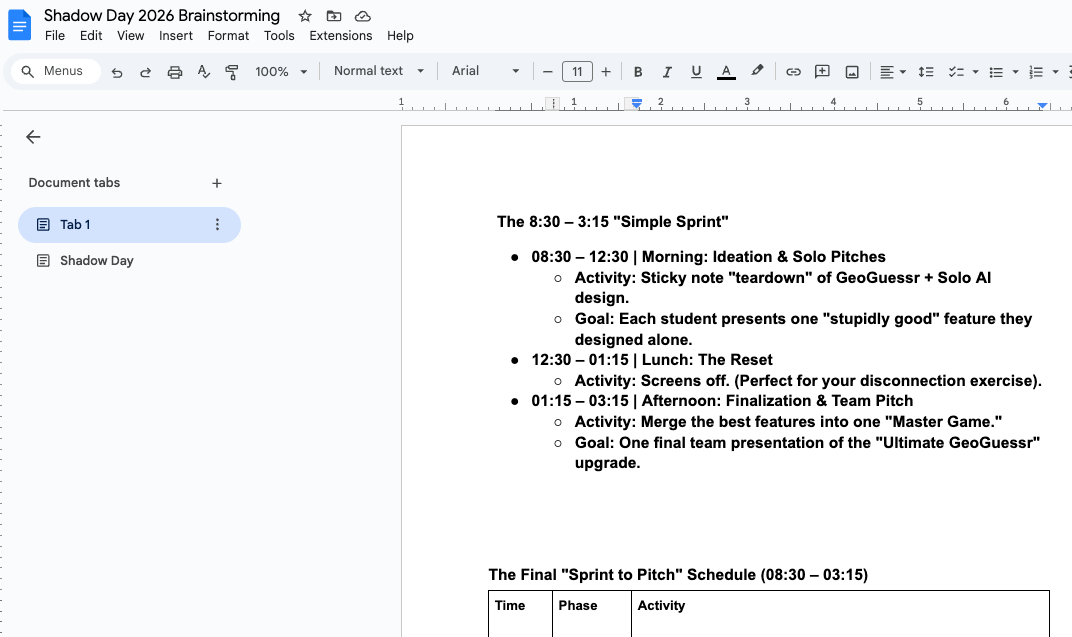Image resolution: width=1072 pixels, height=637 pixels.
Task: Click the print icon
Action: click(174, 71)
